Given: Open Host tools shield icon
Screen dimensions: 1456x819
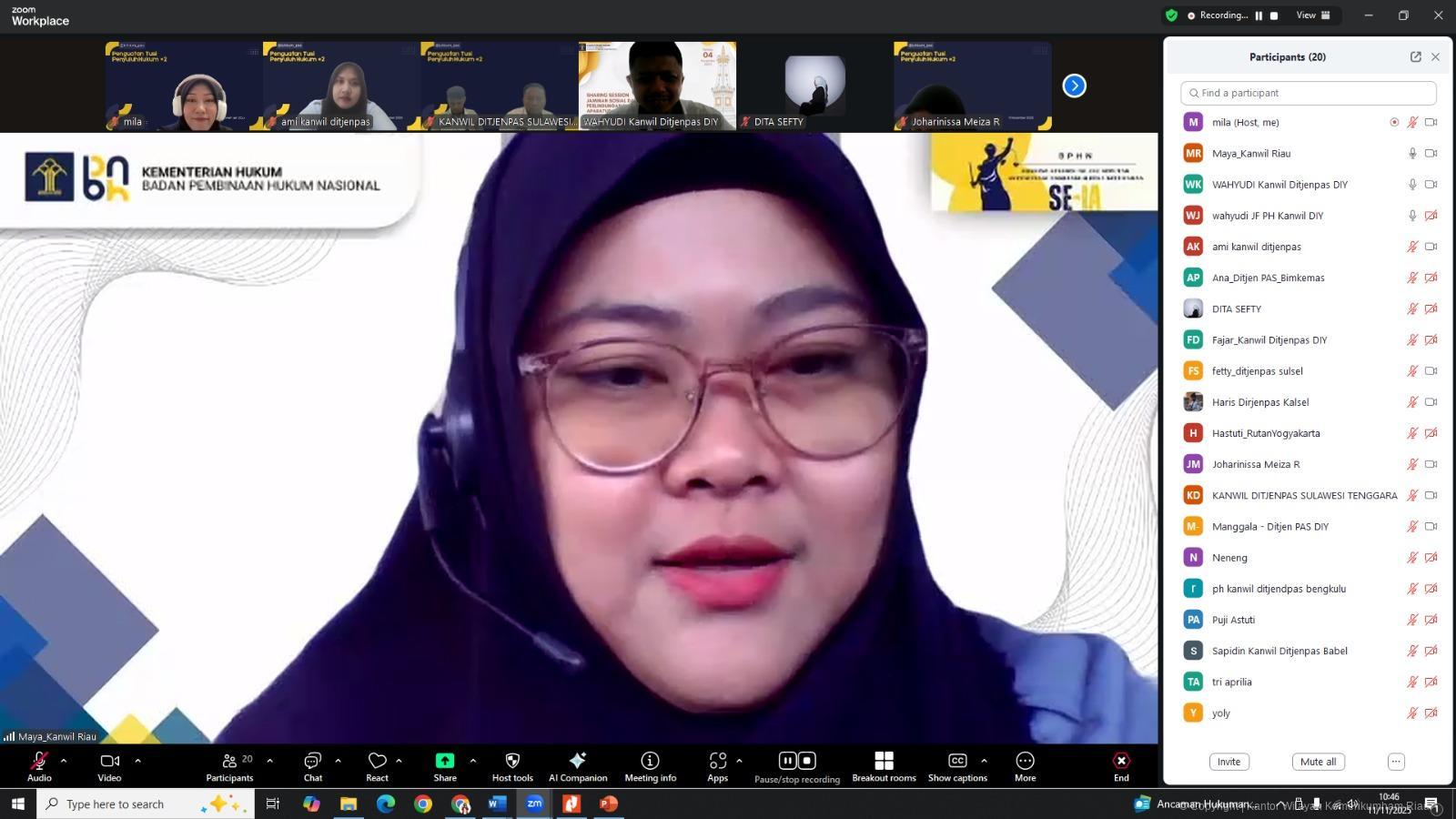Looking at the screenshot, I should tap(512, 761).
